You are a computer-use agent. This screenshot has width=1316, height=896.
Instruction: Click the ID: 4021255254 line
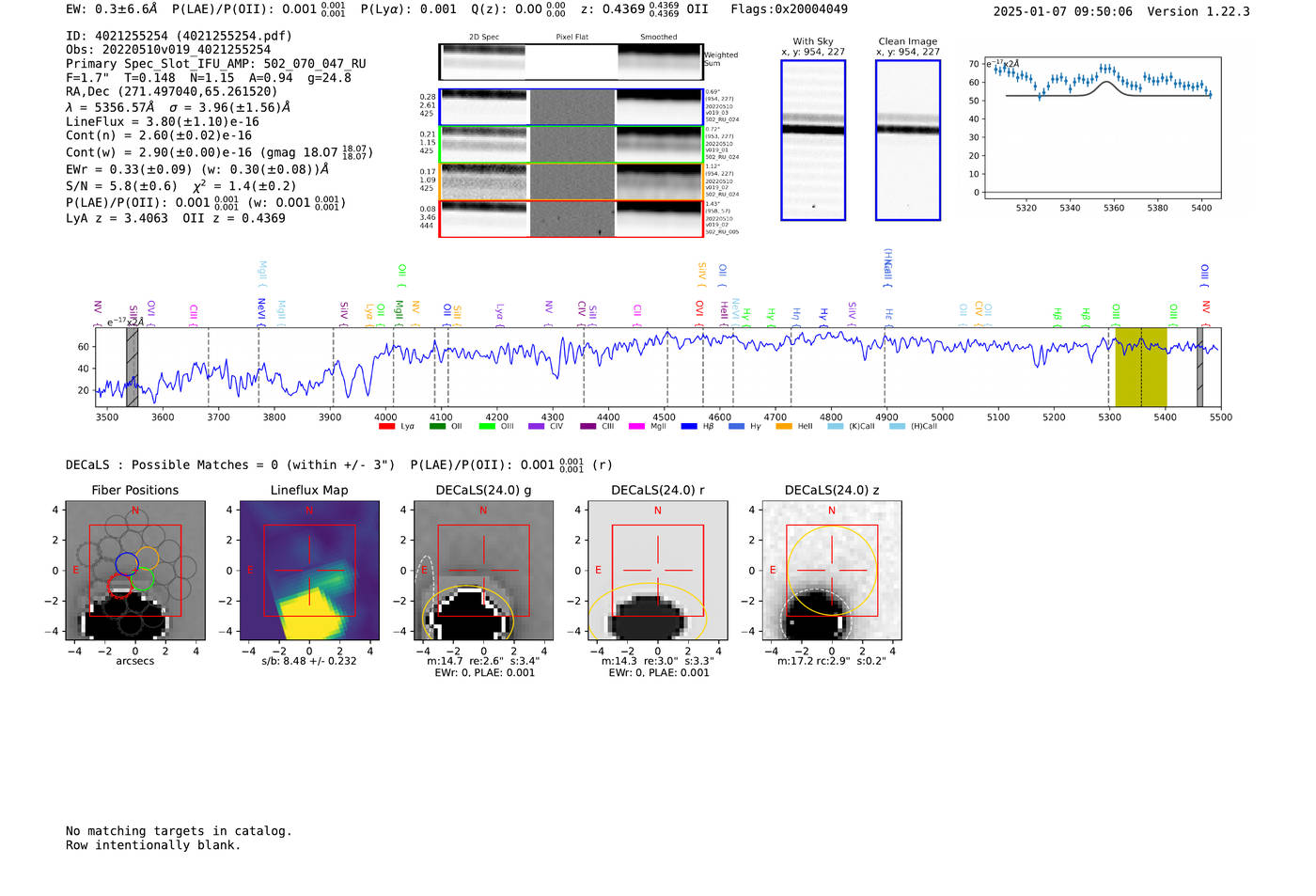179,36
